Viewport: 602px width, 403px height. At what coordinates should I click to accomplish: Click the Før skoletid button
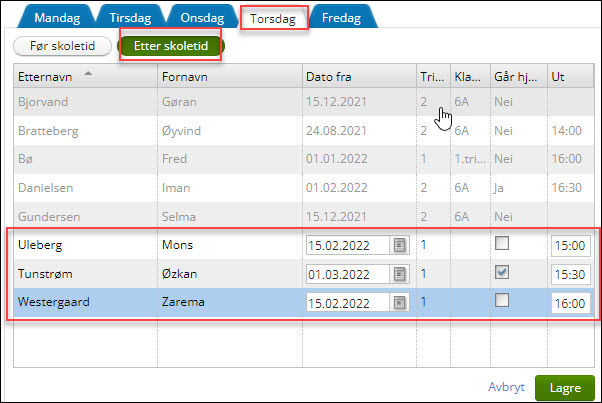pyautogui.click(x=62, y=46)
